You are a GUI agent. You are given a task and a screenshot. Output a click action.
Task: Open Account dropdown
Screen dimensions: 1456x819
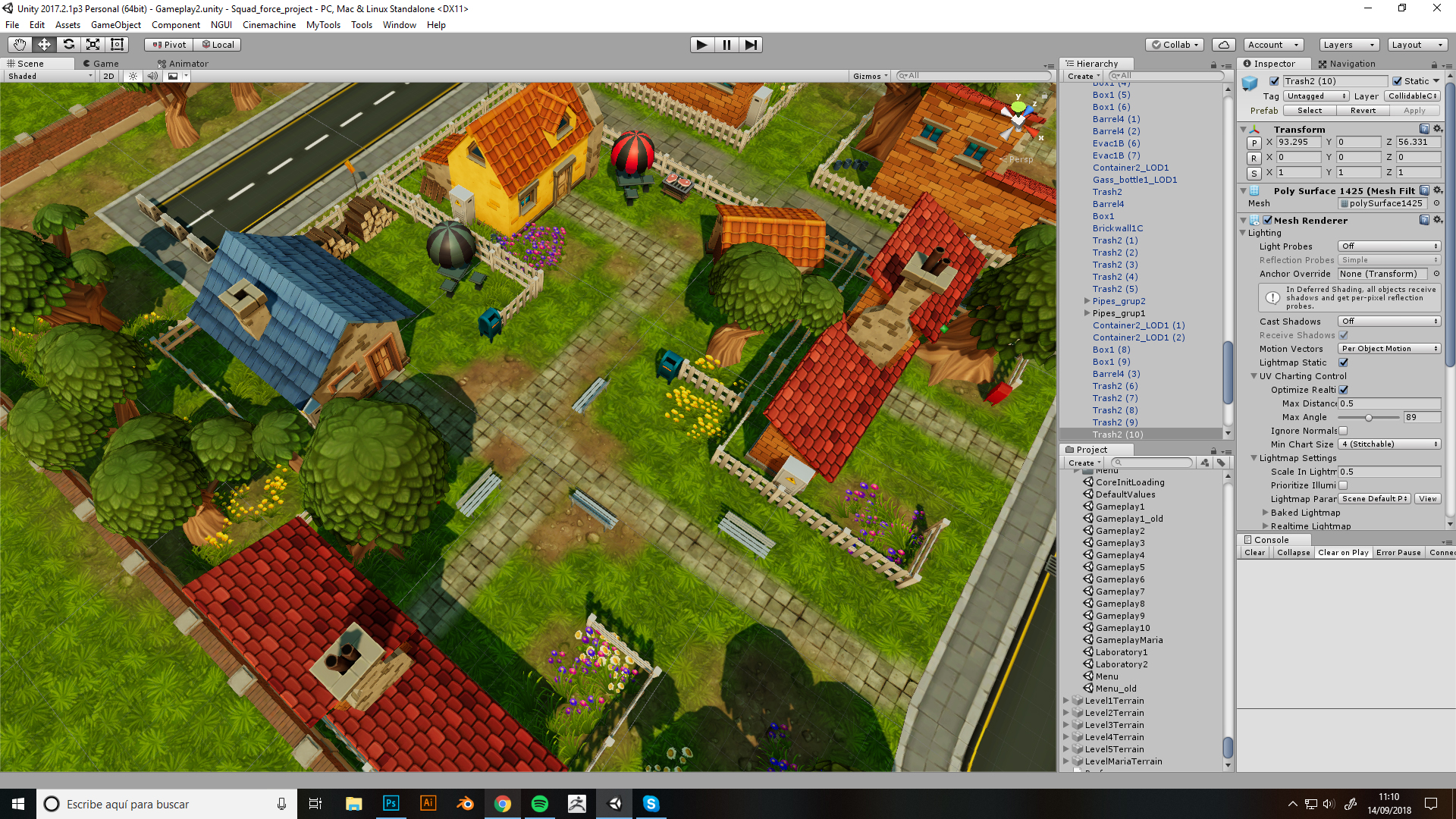(x=1275, y=45)
